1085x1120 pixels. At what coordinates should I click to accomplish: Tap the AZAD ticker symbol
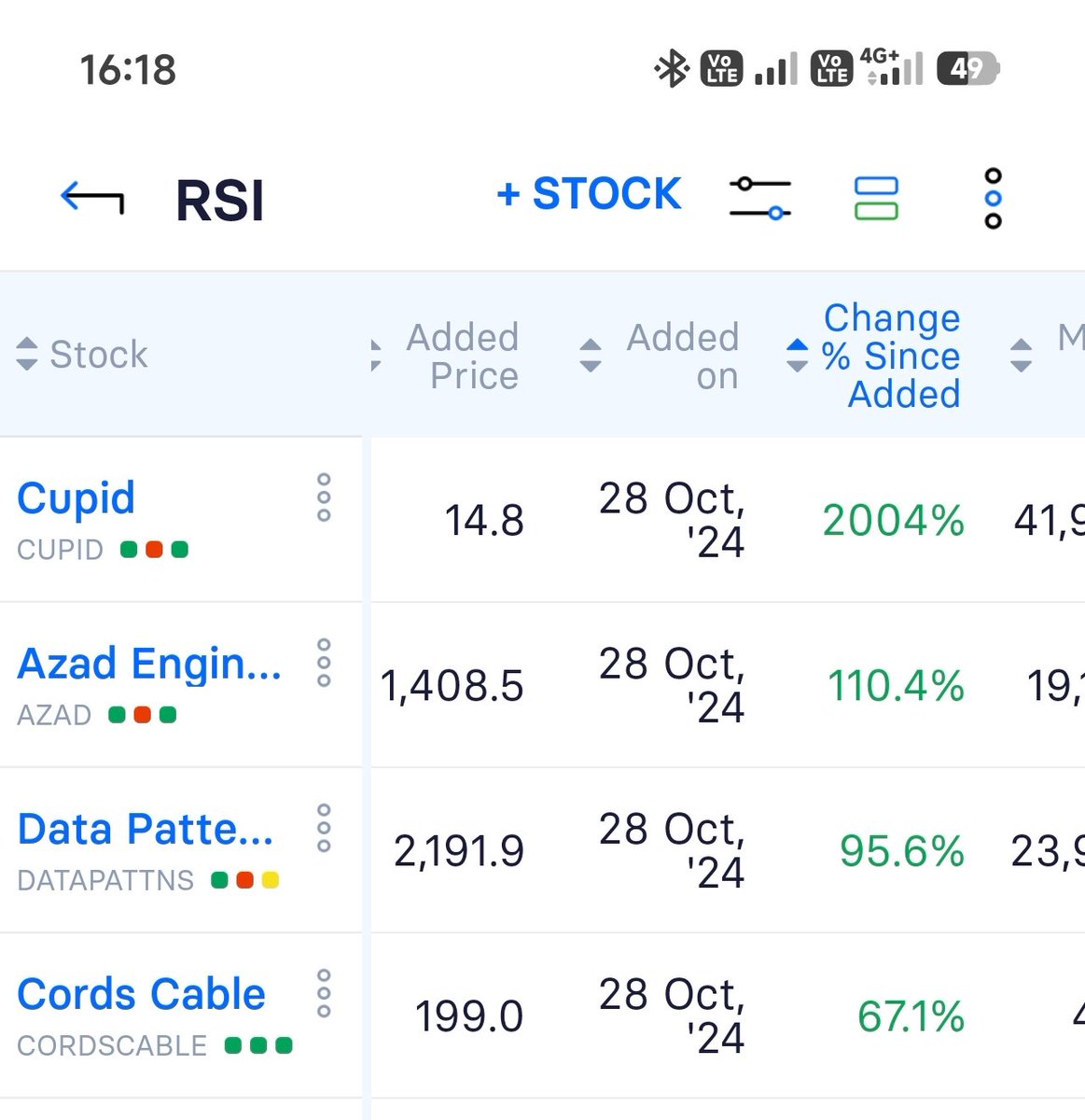click(54, 715)
